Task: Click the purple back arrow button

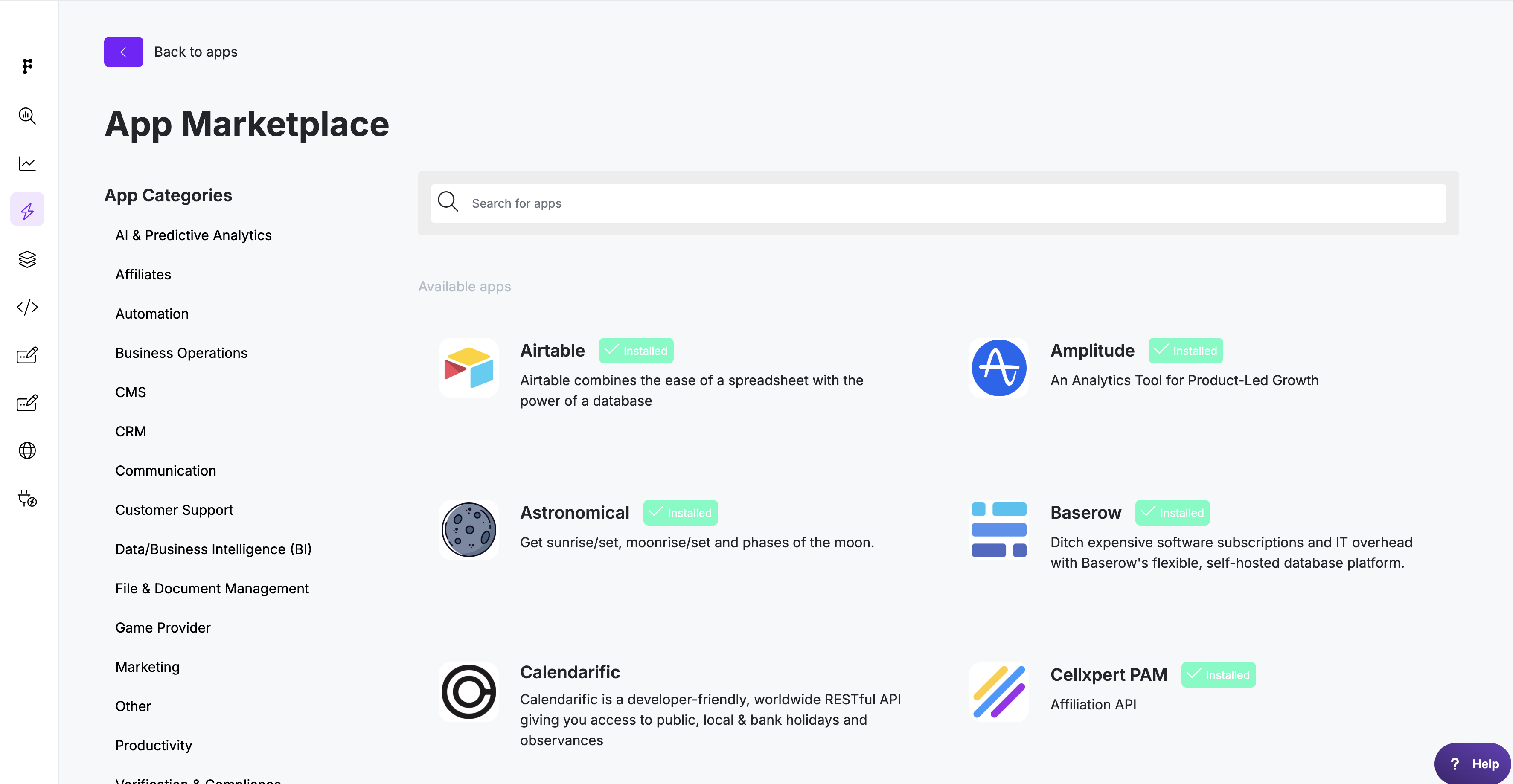Action: click(123, 52)
